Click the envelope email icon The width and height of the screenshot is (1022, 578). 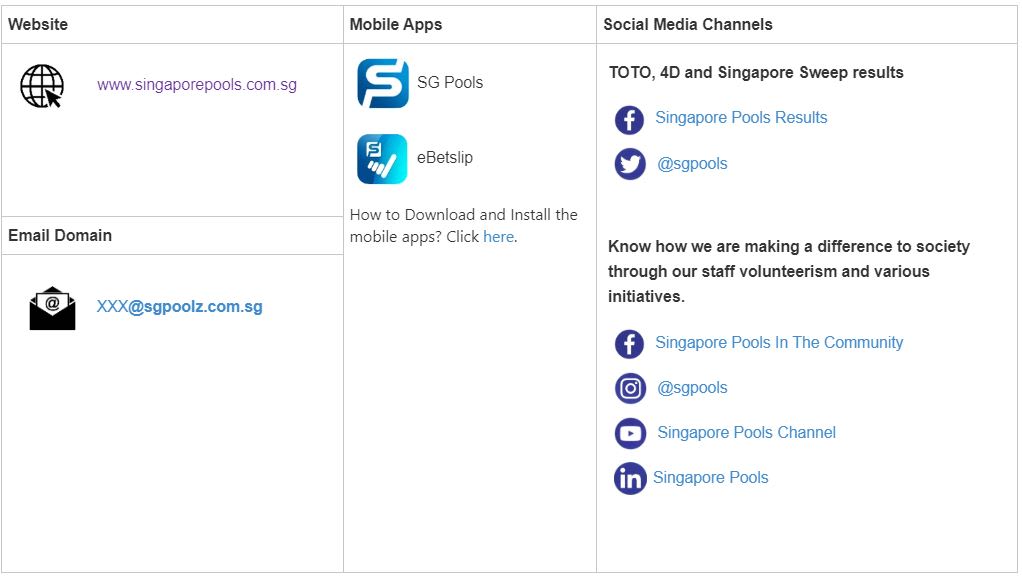[x=52, y=308]
